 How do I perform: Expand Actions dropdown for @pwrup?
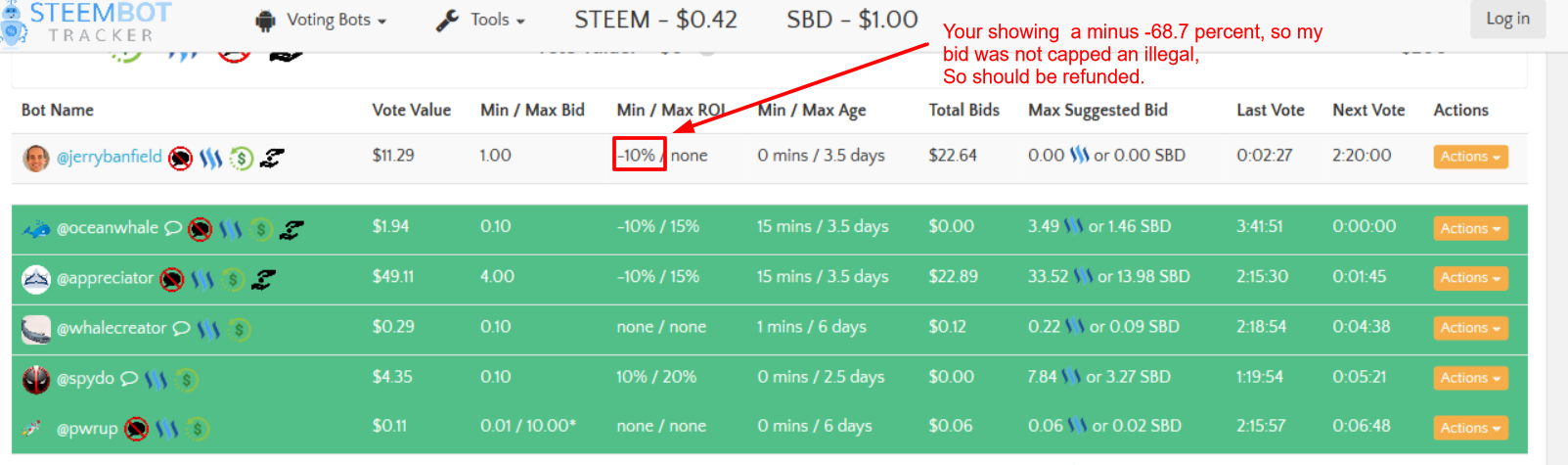pyautogui.click(x=1470, y=428)
